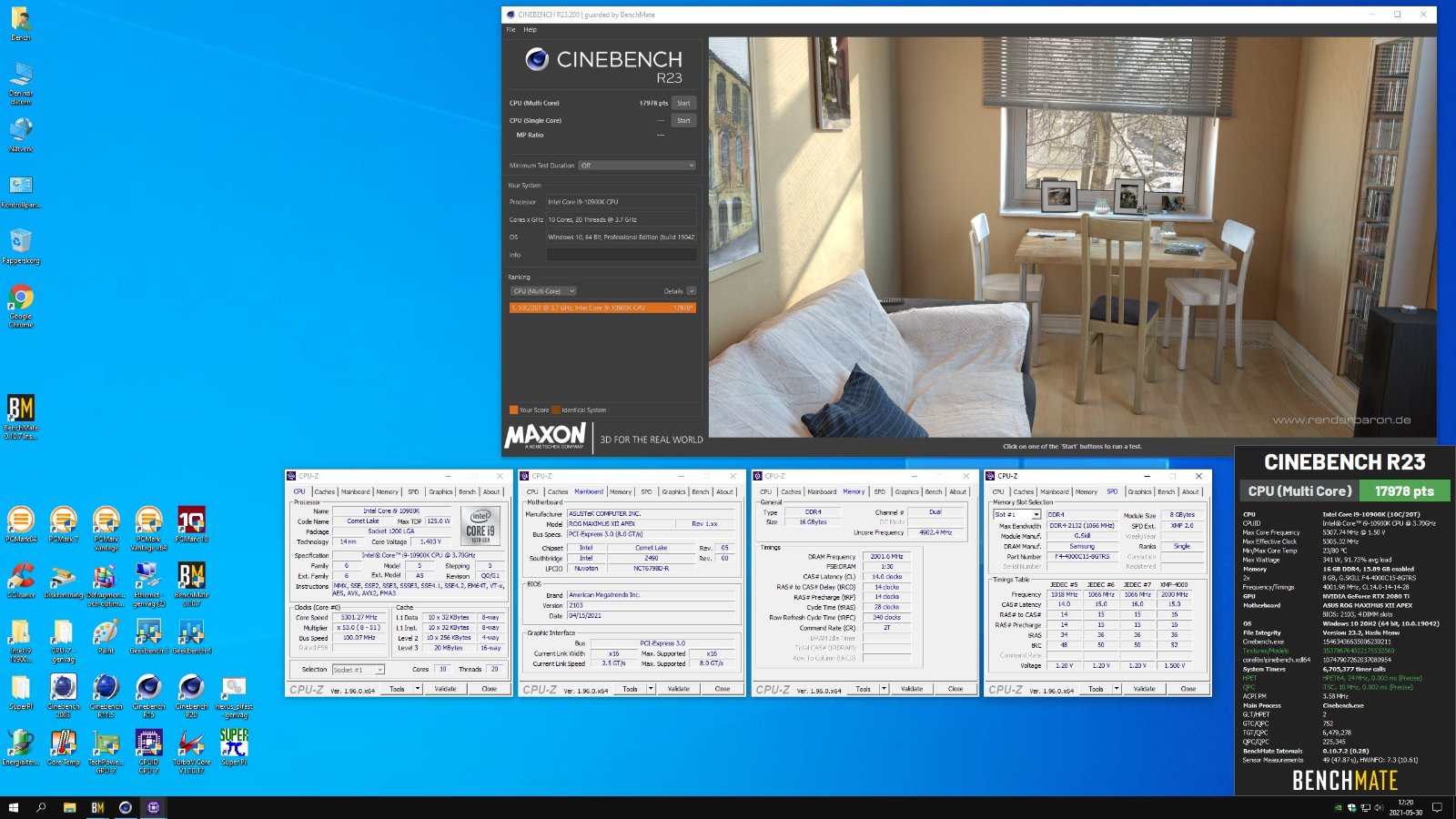Open the Paint desktop shortcut
The width and height of the screenshot is (1456, 819).
pyautogui.click(x=106, y=636)
